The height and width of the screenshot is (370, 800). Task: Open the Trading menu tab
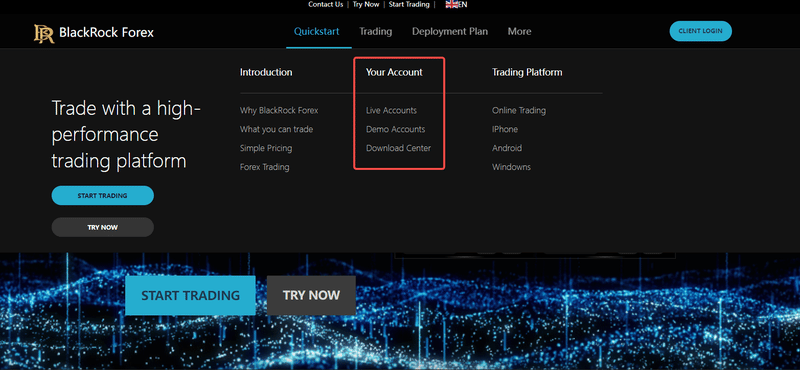point(376,32)
